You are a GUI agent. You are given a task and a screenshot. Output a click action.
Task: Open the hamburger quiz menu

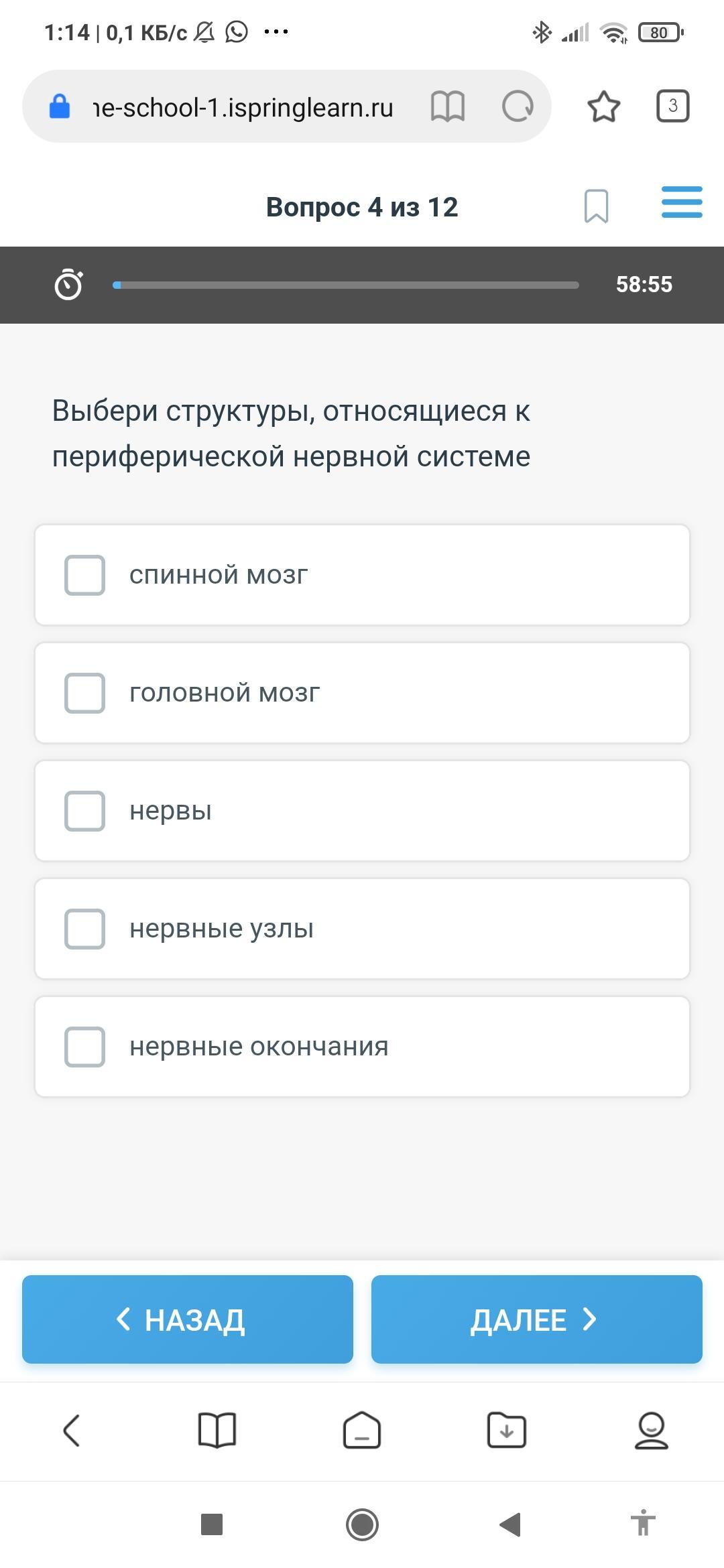click(x=681, y=202)
